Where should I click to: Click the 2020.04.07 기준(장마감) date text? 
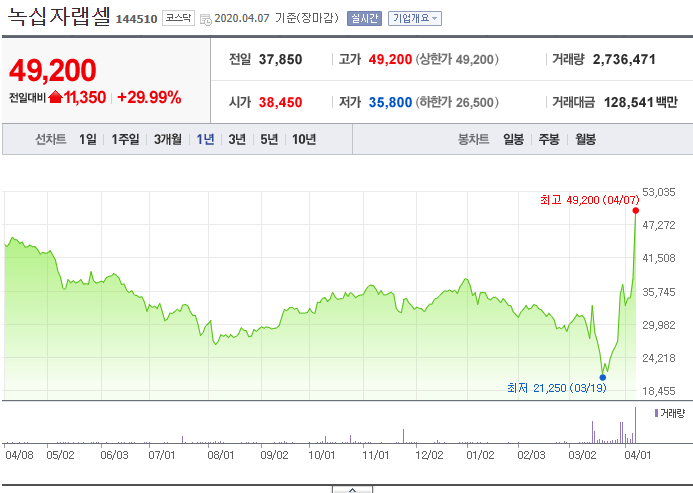[x=276, y=18]
